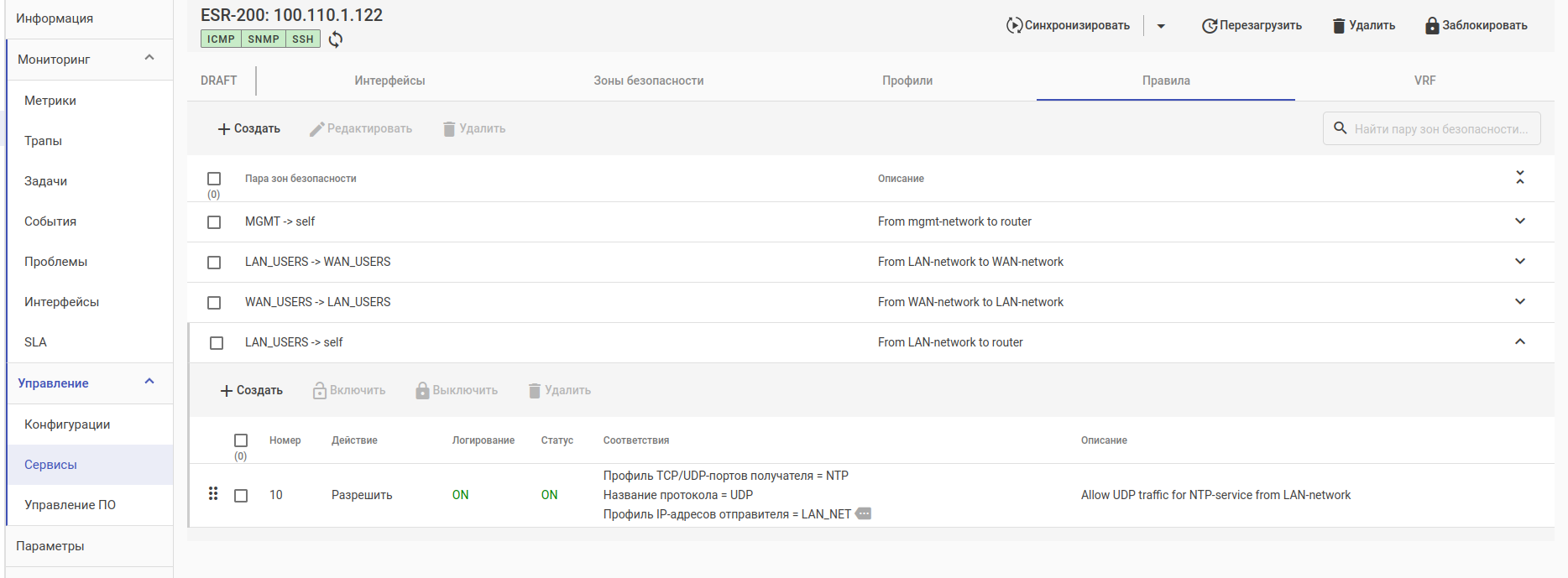1568x578 pixels.
Task: Collapse the LAN_USERS -> self row
Action: [x=1519, y=342]
